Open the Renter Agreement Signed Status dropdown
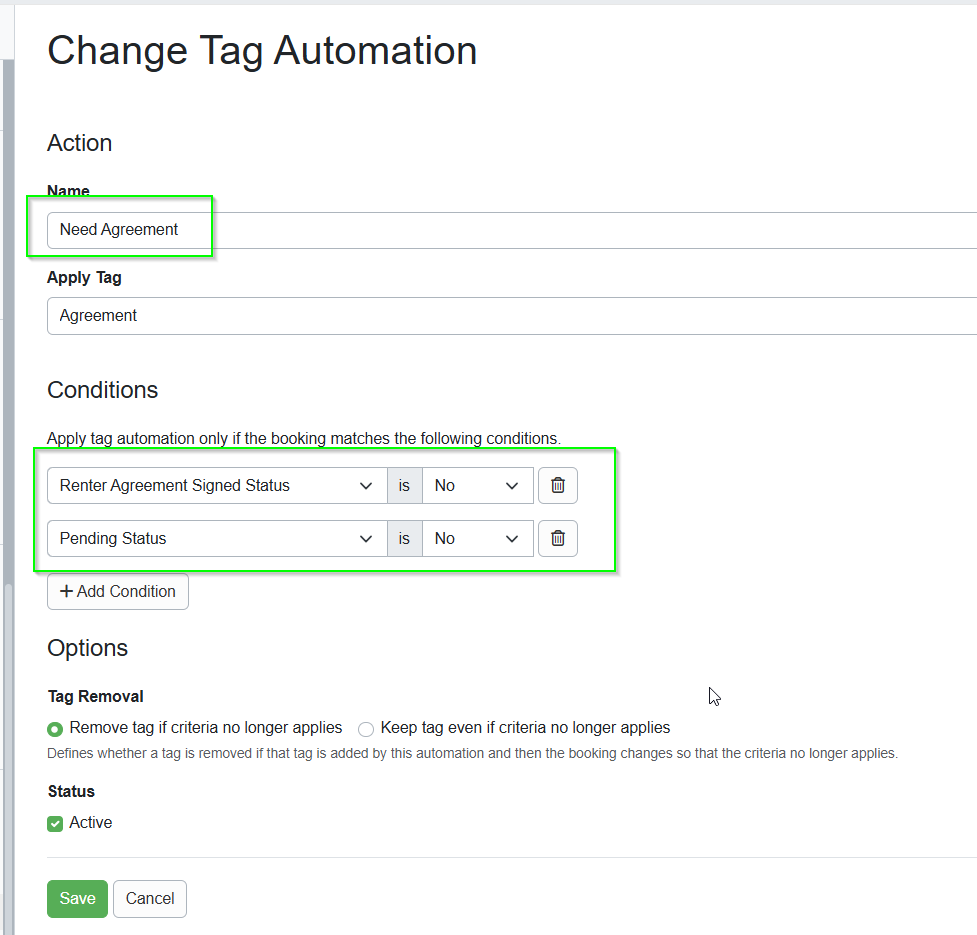Image resolution: width=977 pixels, height=935 pixels. (x=216, y=486)
